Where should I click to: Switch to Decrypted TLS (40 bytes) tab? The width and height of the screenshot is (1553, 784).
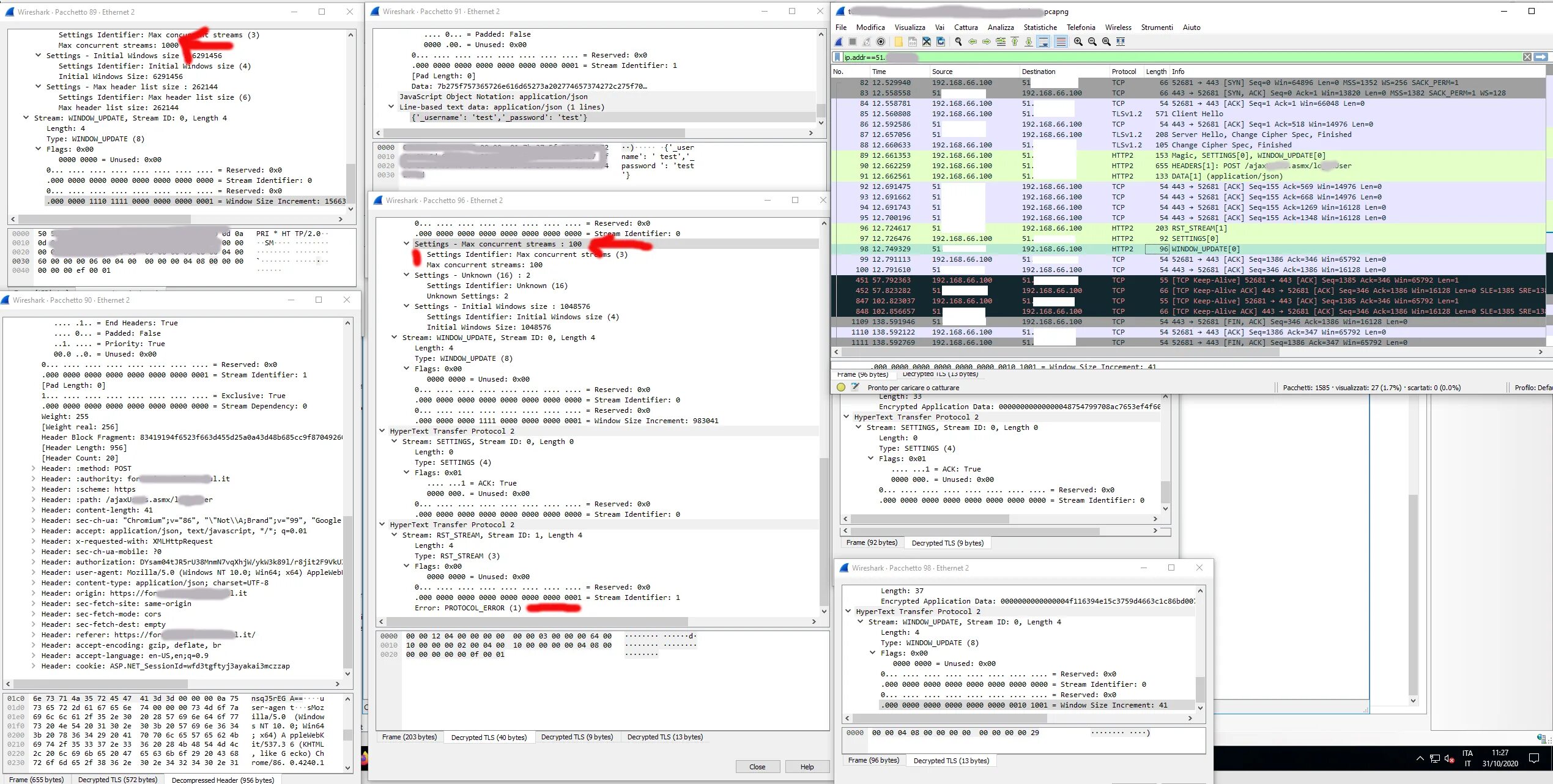pos(489,737)
